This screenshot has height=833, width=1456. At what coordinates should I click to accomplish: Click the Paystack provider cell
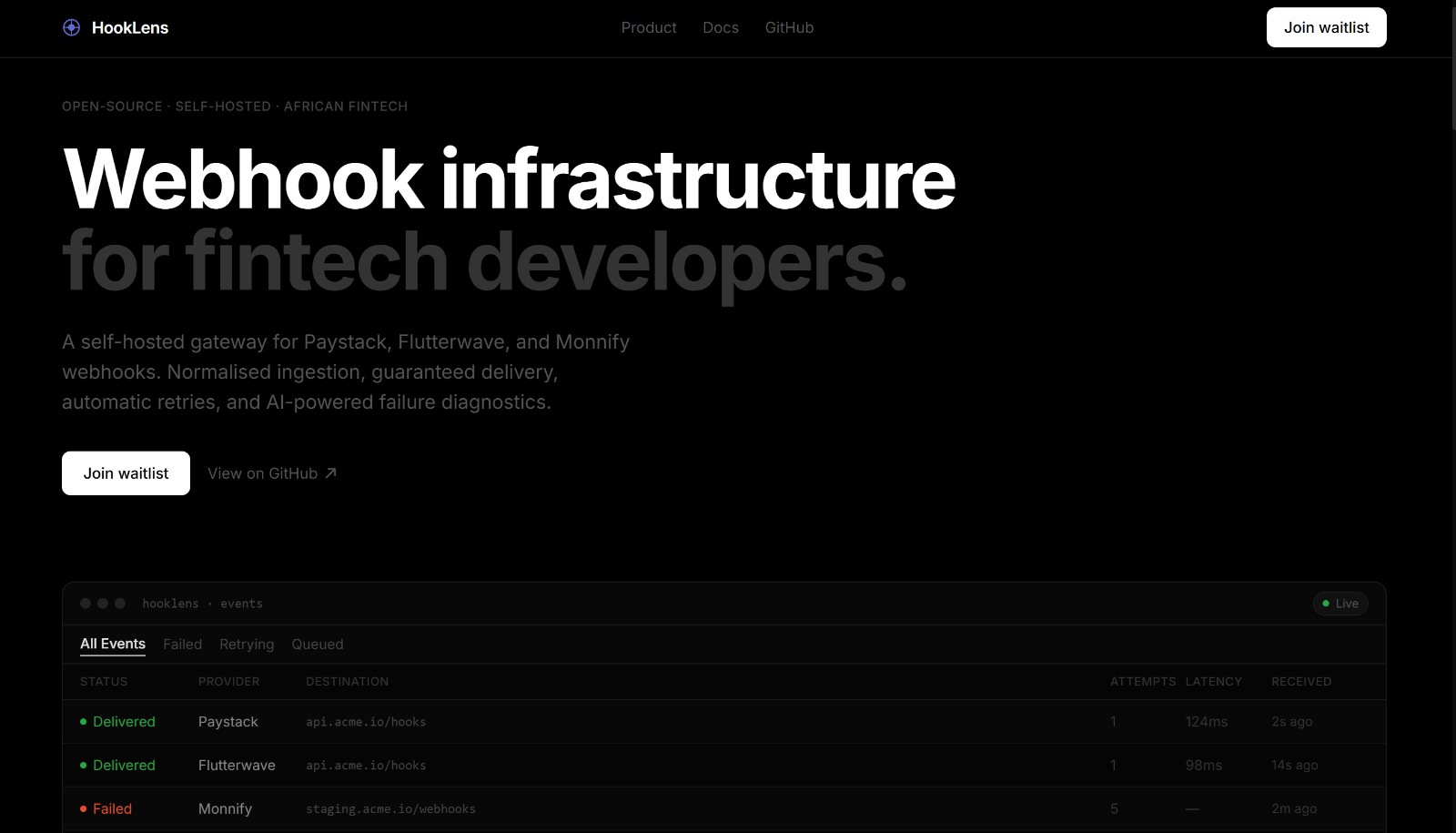click(x=228, y=722)
